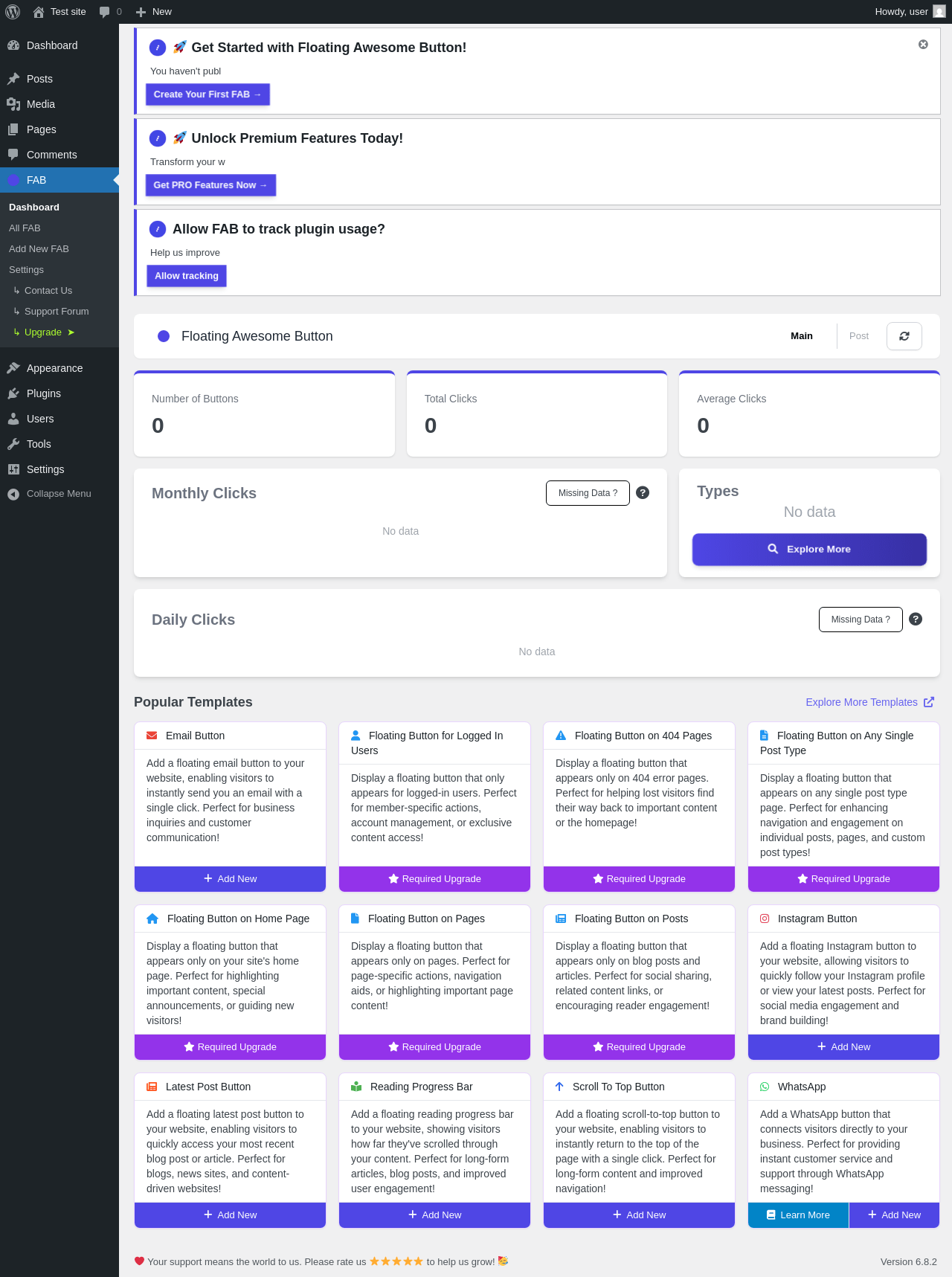Screen dimensions: 952x1277
Task: Add New Scroll To Top Button
Action: (x=639, y=1215)
